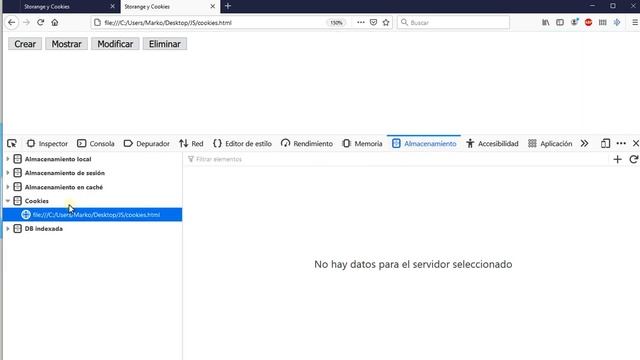This screenshot has width=640, height=360.
Task: Select the cookies.html file entry under Cookies
Action: 93,214
